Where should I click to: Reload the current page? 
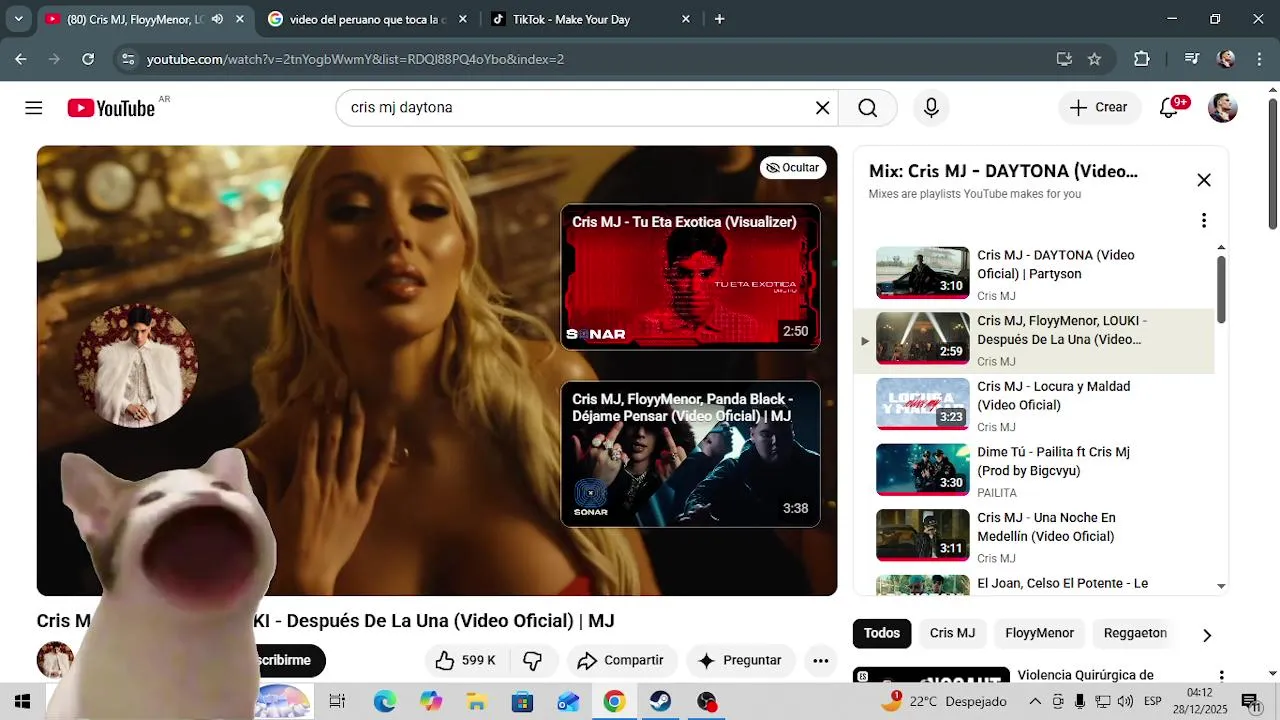(x=88, y=59)
